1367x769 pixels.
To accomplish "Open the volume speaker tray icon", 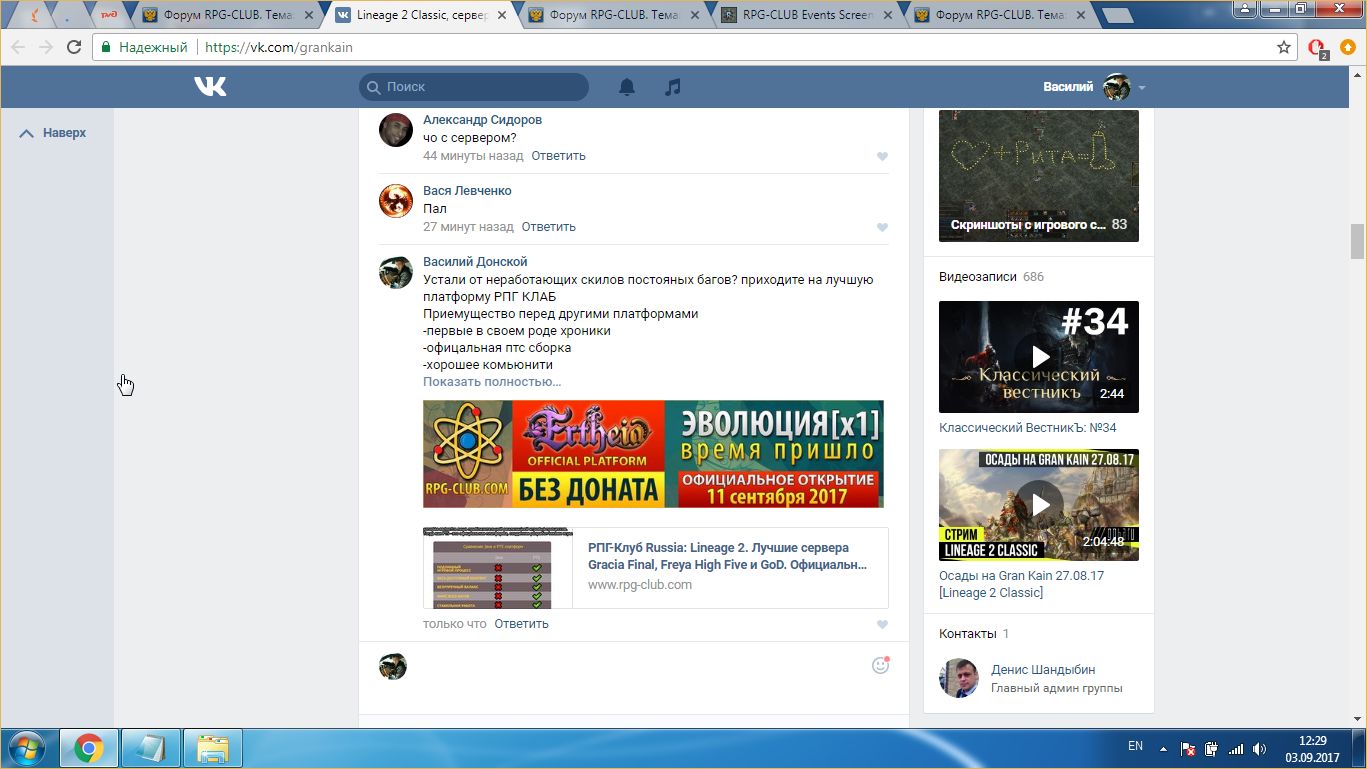I will tap(1260, 748).
